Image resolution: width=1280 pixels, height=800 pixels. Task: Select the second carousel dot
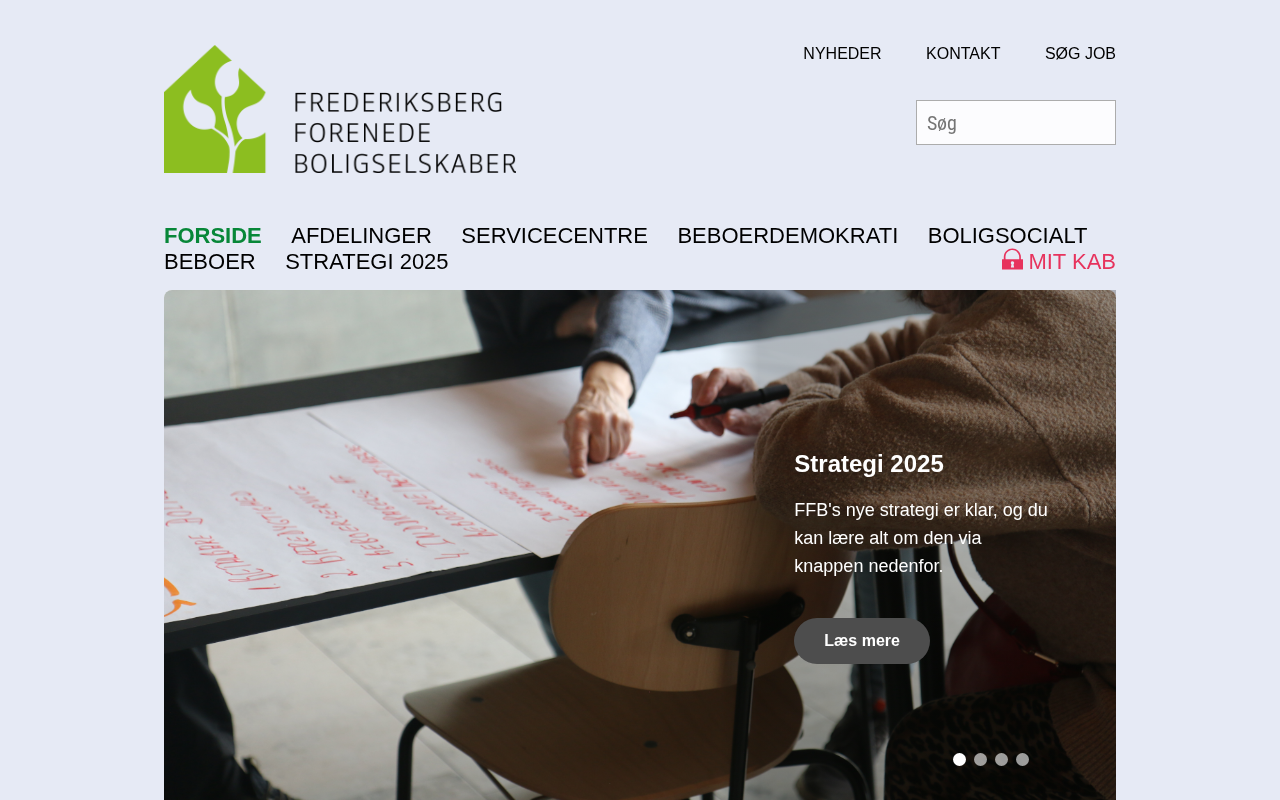click(x=980, y=760)
